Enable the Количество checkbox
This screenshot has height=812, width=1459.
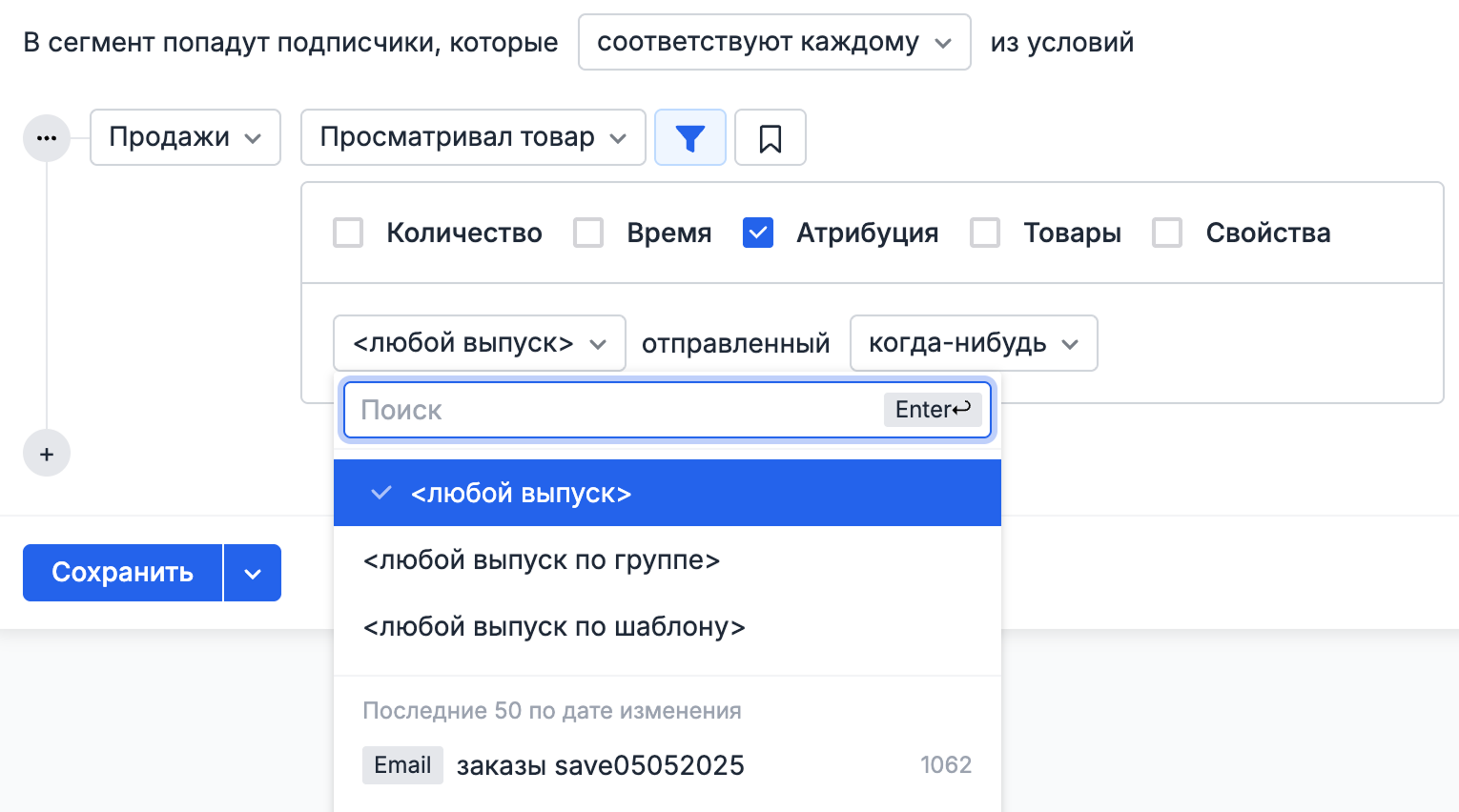click(x=348, y=233)
